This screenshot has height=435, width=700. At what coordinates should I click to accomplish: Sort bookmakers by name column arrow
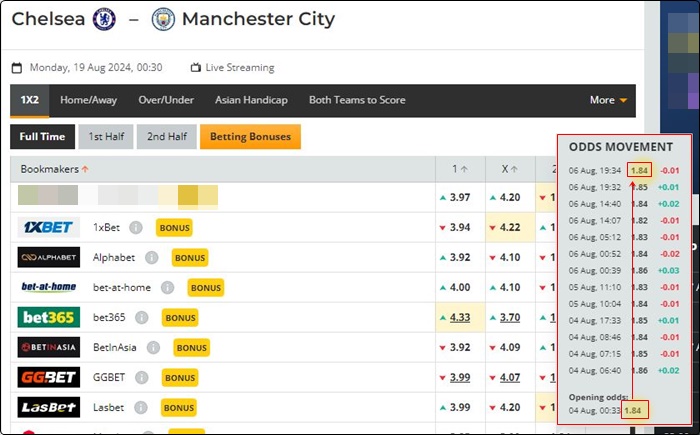(85, 169)
